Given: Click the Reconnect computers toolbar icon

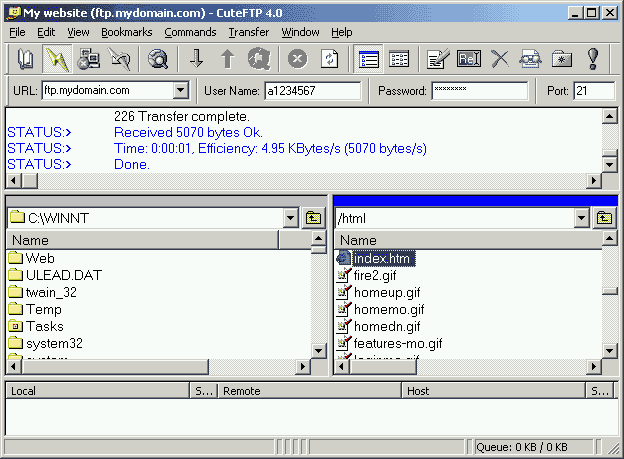Looking at the screenshot, I should click(x=88, y=59).
